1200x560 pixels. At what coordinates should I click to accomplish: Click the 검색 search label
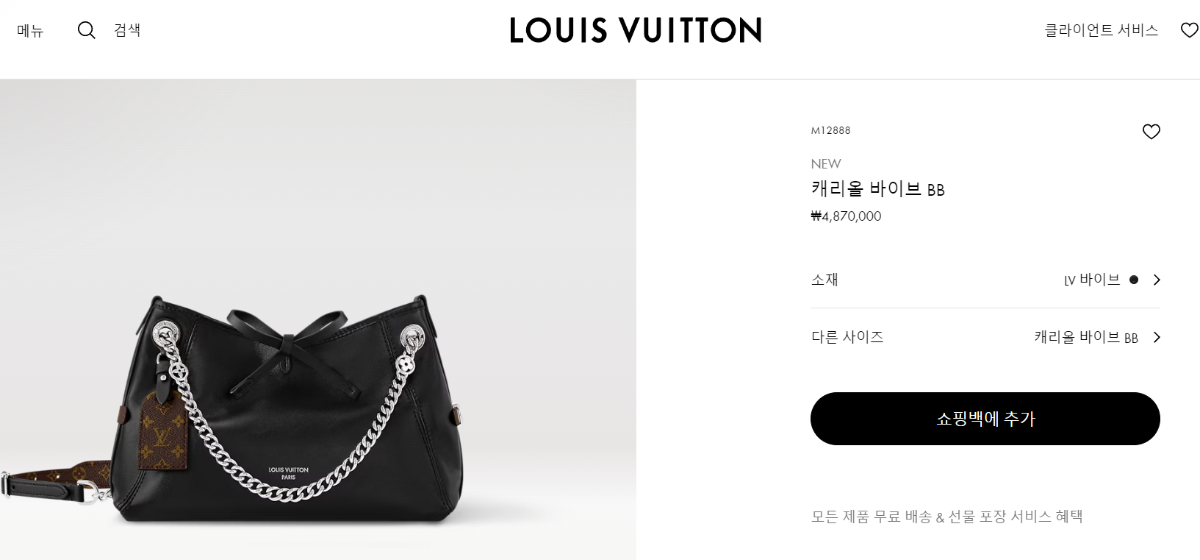point(127,30)
